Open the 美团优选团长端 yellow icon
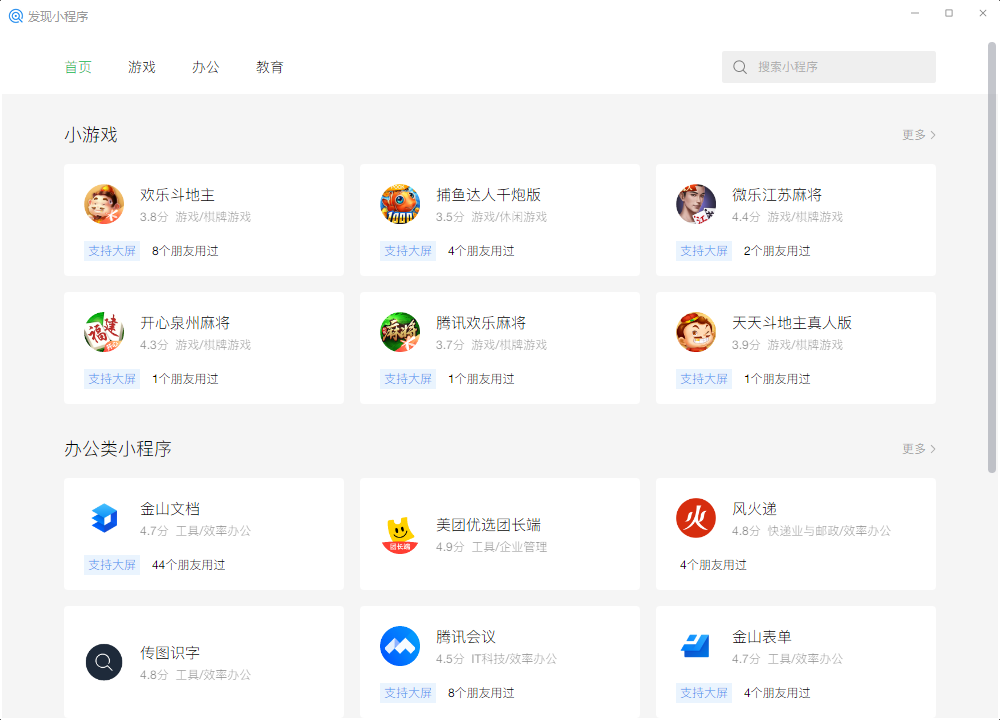The height and width of the screenshot is (720, 1000). click(400, 534)
